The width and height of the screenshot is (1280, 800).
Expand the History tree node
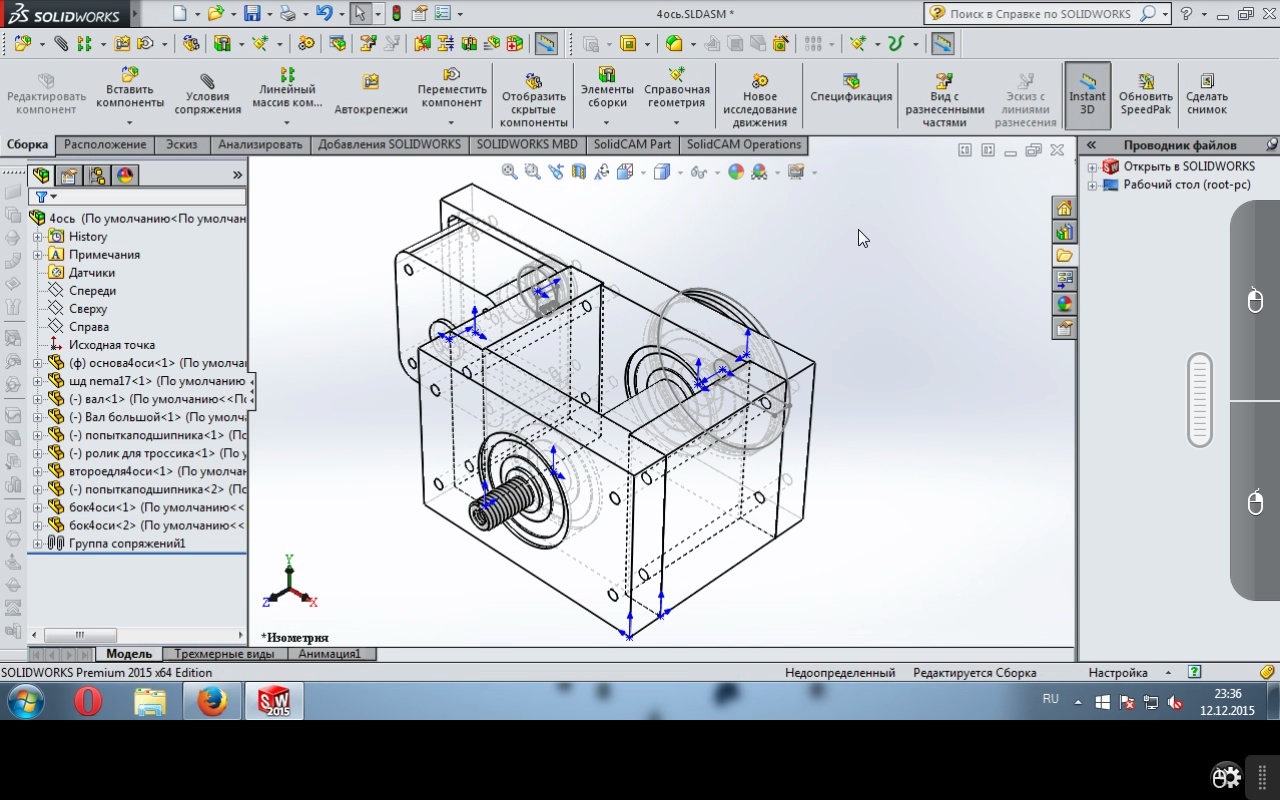[x=38, y=237]
